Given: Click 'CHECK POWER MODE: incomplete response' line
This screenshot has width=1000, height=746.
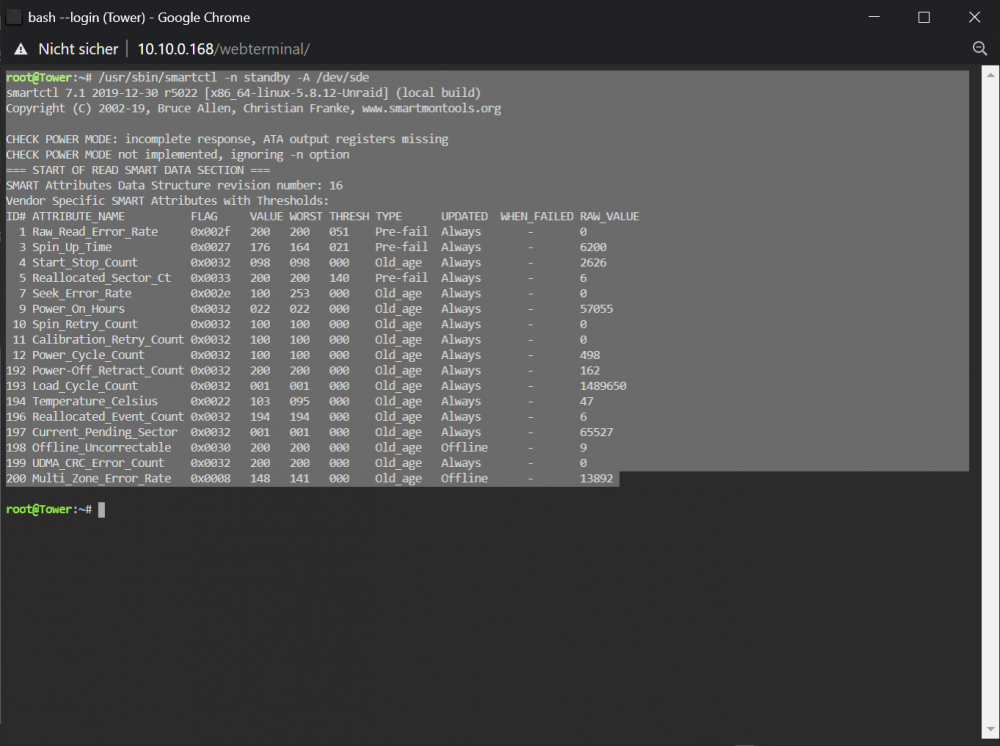Looking at the screenshot, I should click(x=227, y=139).
